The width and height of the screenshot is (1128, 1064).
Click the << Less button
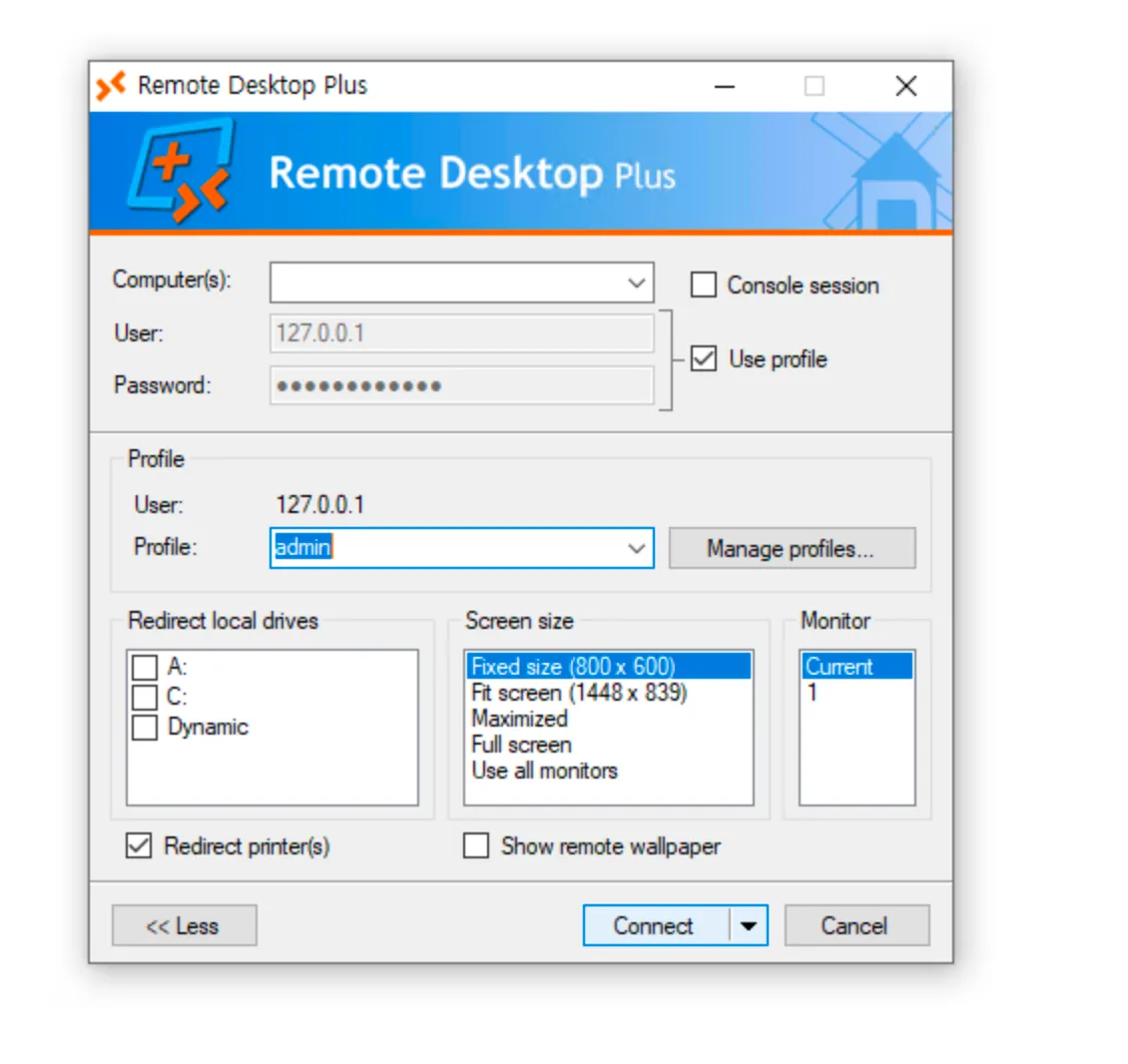[x=184, y=925]
